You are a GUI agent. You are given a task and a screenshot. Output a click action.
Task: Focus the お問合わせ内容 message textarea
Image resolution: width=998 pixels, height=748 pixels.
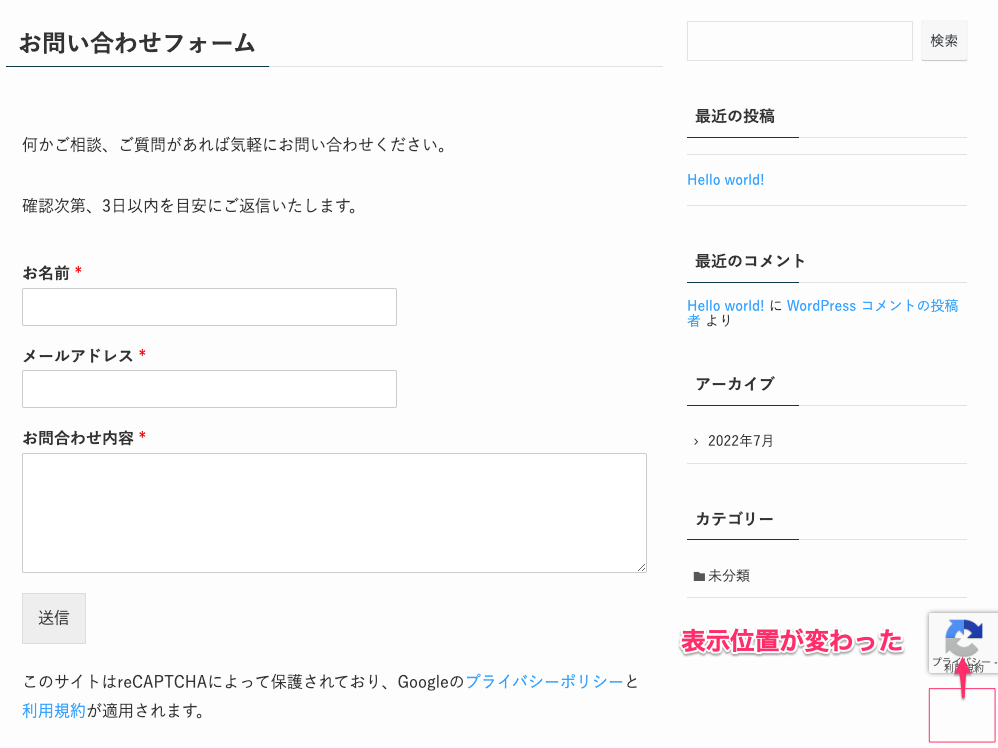tap(334, 512)
